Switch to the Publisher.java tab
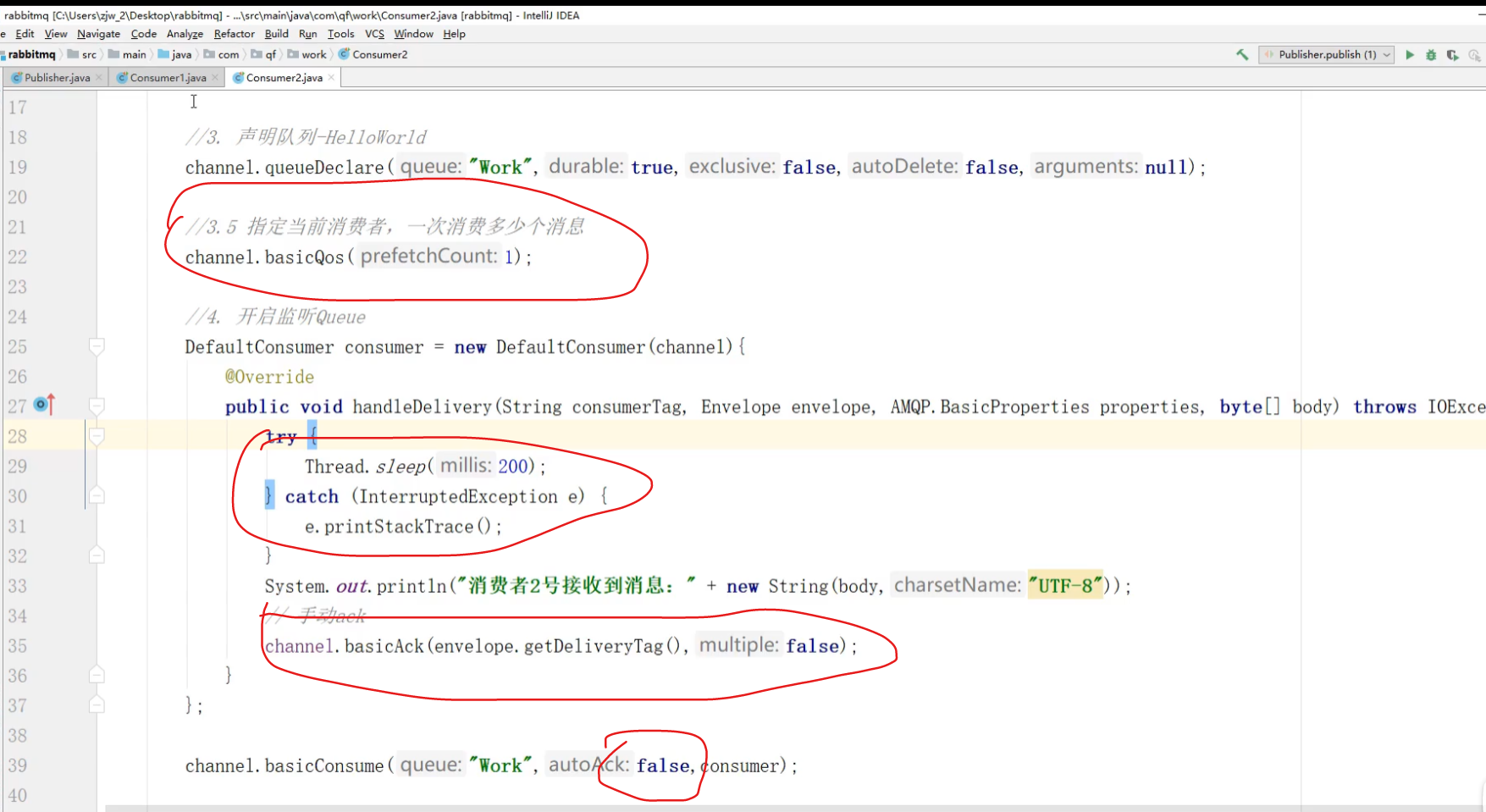The height and width of the screenshot is (812, 1486). click(56, 77)
